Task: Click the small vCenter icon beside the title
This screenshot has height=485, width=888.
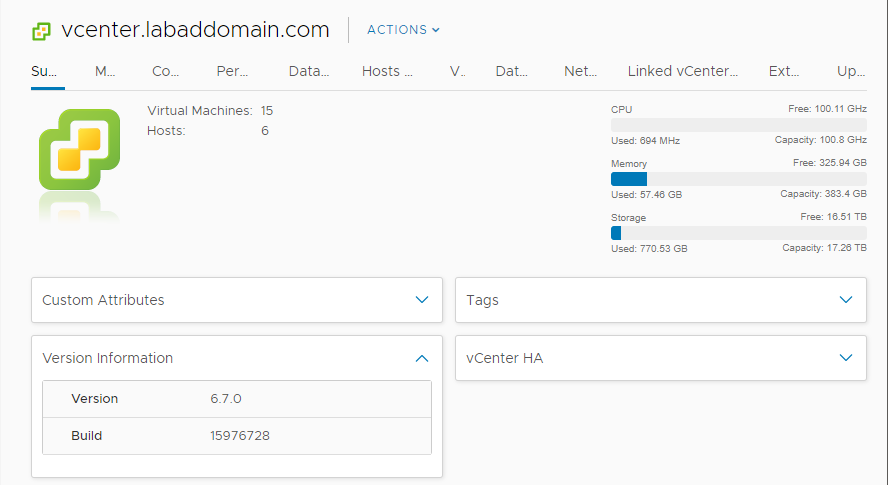Action: [41, 31]
